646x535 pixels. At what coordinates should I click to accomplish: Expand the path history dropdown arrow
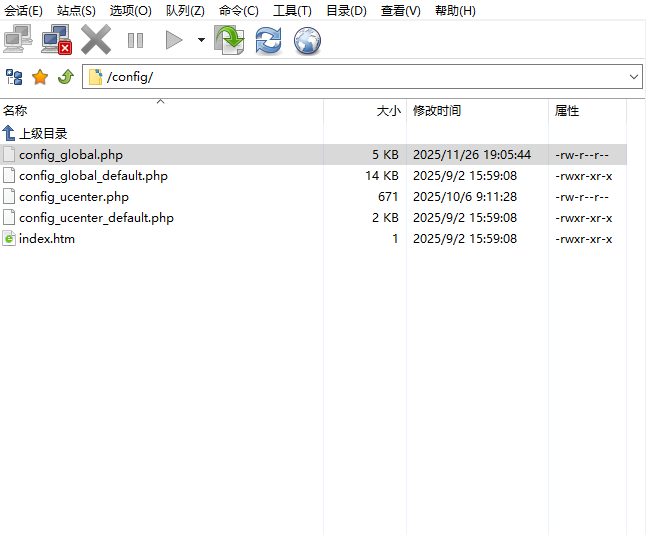[x=634, y=77]
